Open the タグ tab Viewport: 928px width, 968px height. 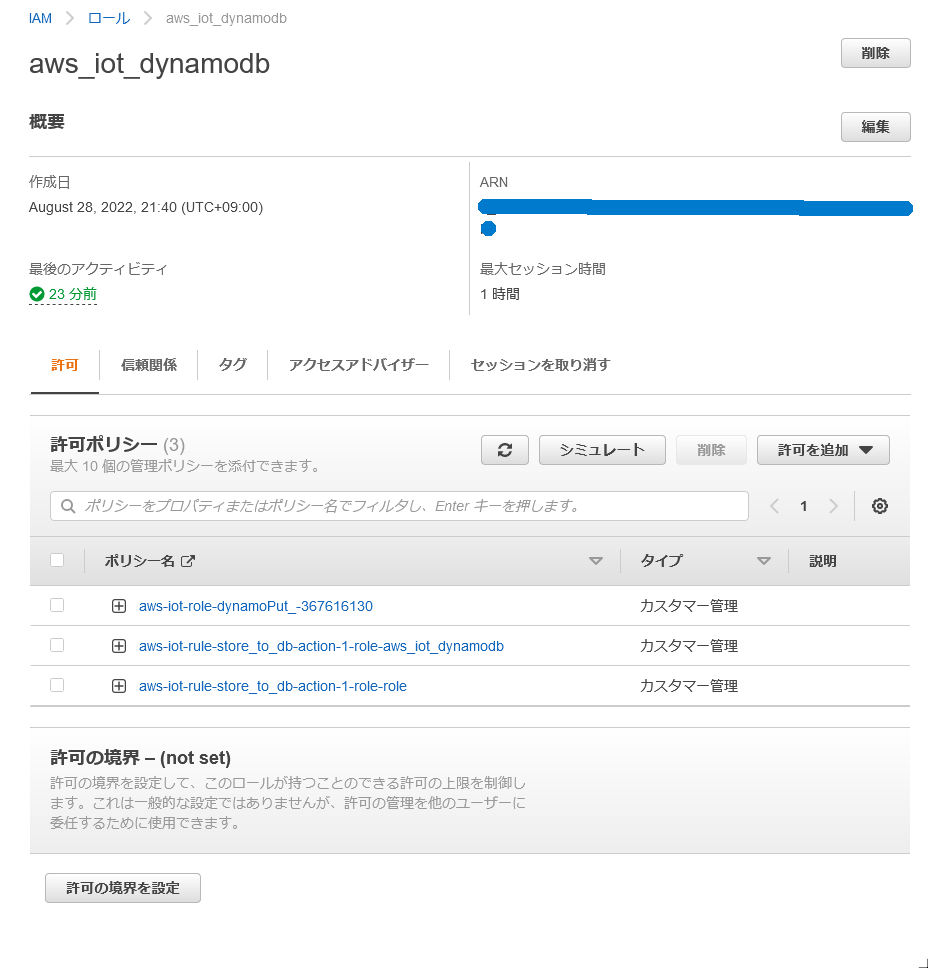[x=233, y=365]
